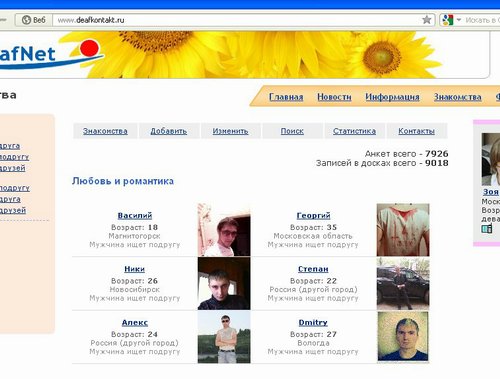The width and height of the screenshot is (500, 379).
Task: Switch to the Добавить tab
Action: click(169, 131)
